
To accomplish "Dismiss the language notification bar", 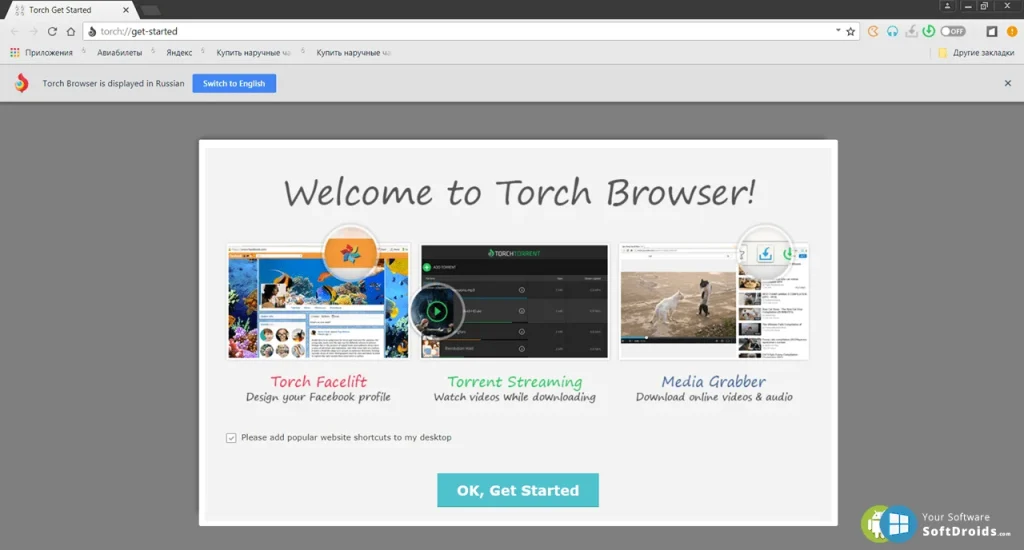I will (1008, 84).
